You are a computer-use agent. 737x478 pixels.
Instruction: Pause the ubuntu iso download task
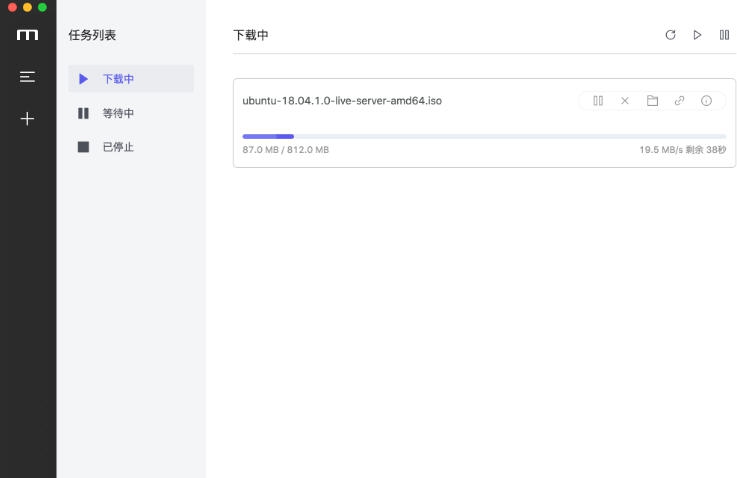pos(598,101)
